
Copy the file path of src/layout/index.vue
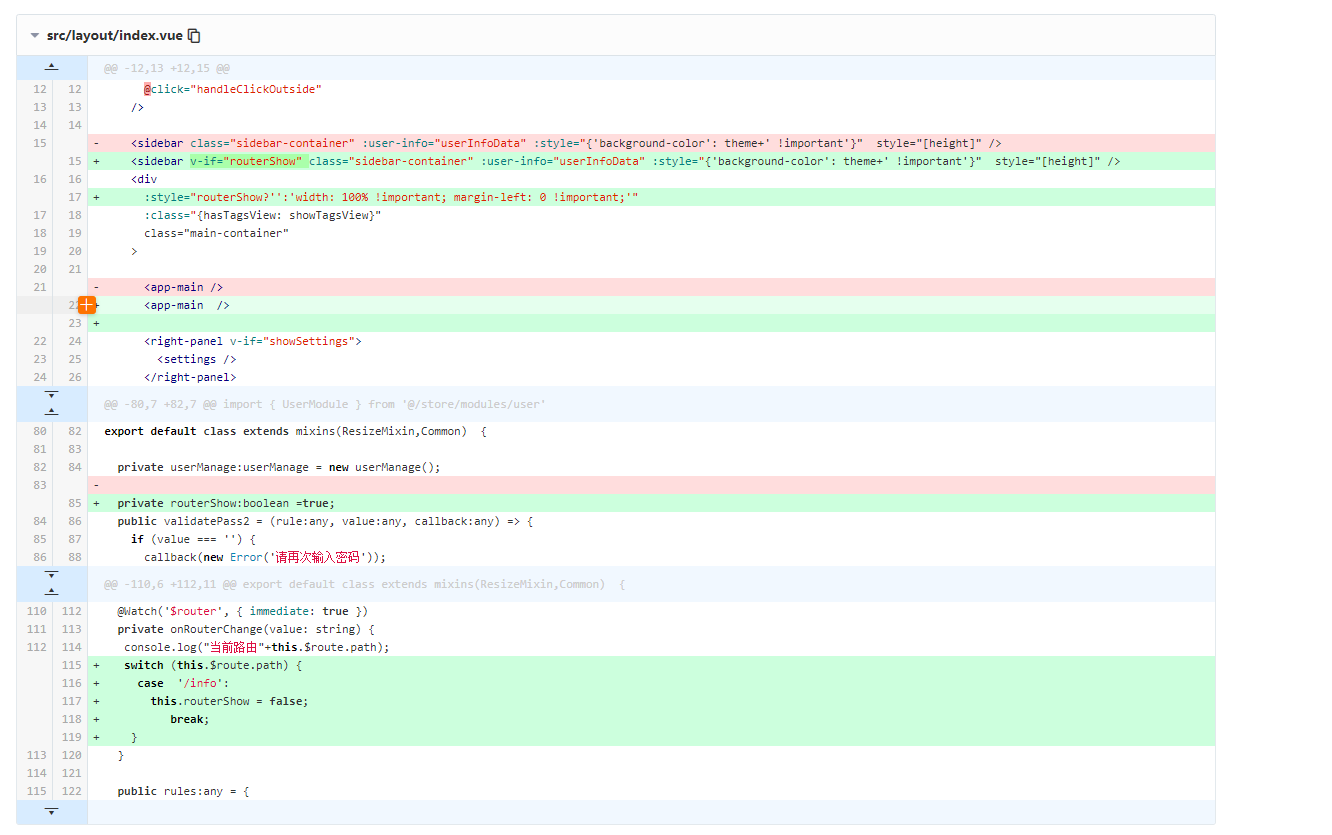195,36
